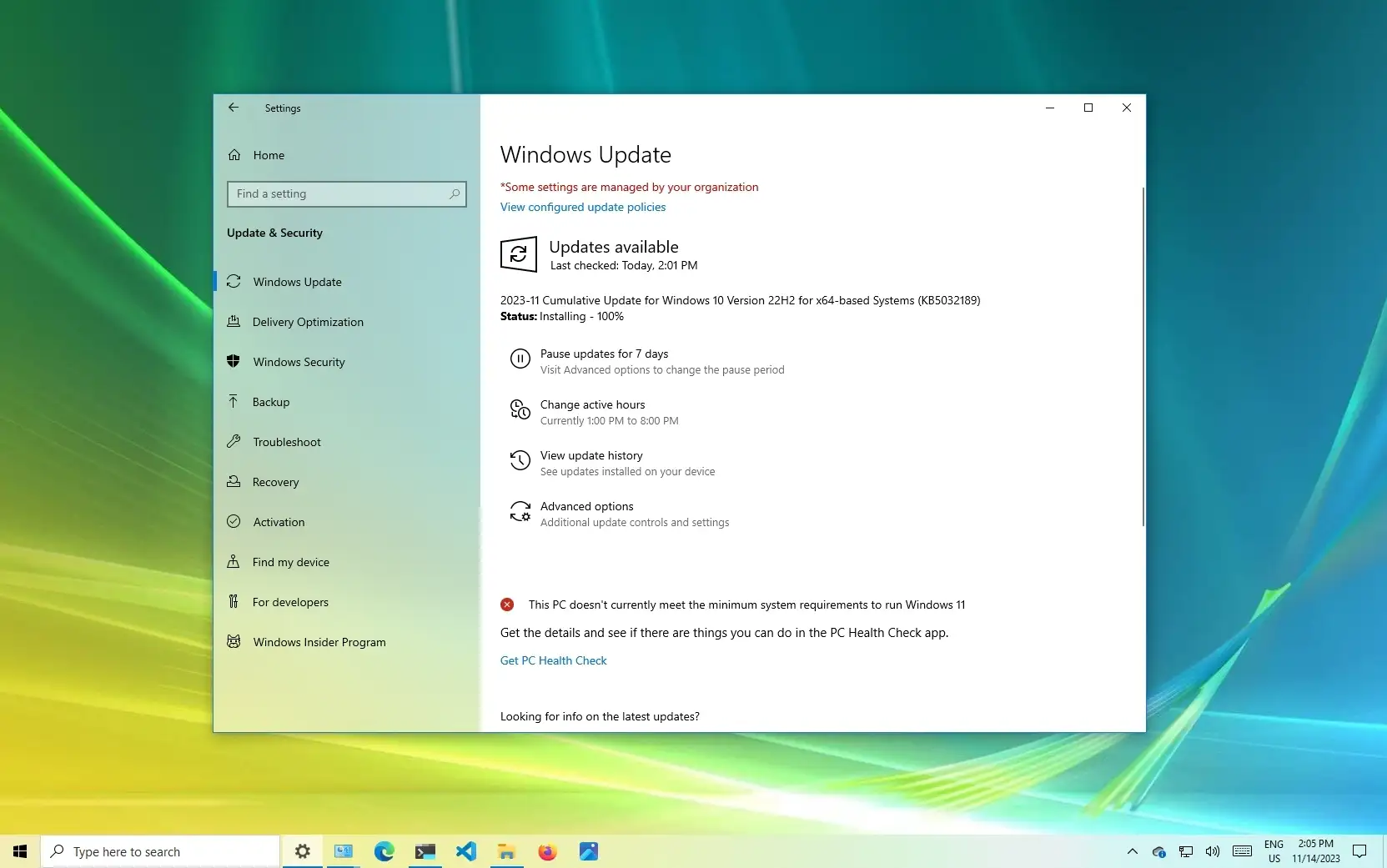Image resolution: width=1387 pixels, height=868 pixels.
Task: Launch Firefox from the taskbar
Action: tap(547, 851)
